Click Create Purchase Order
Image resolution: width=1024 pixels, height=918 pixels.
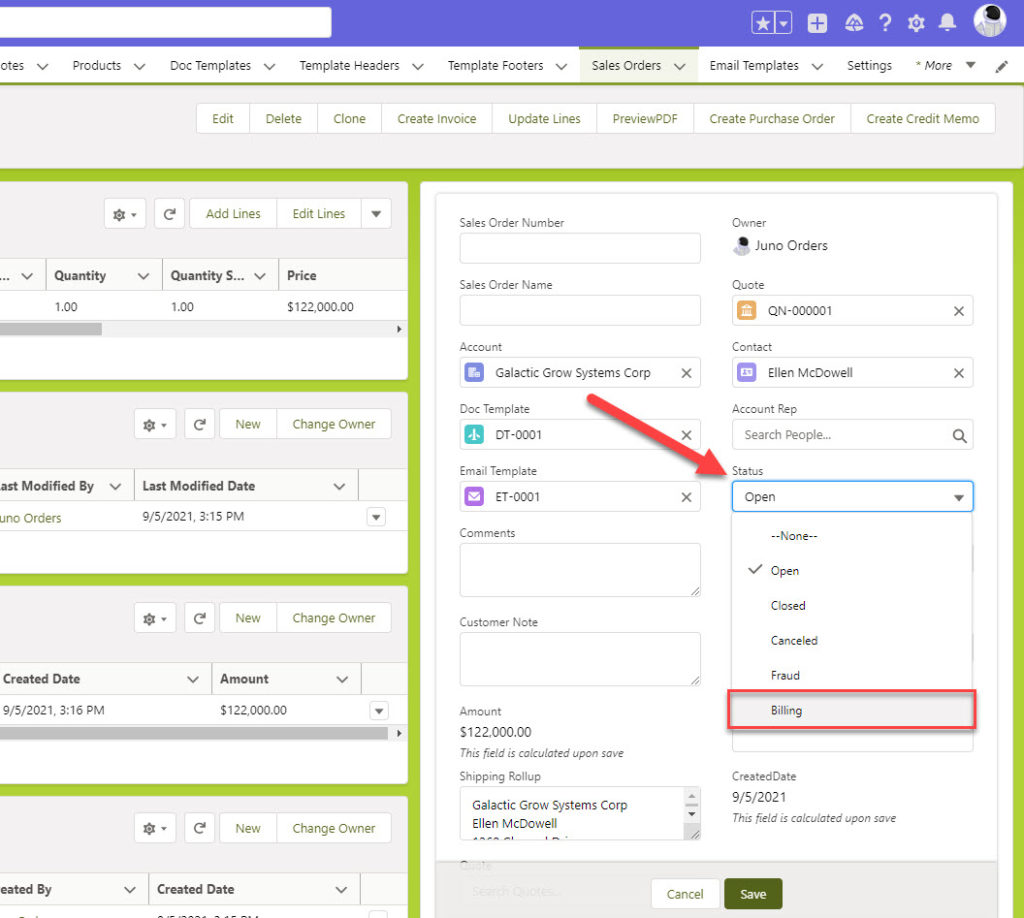(x=772, y=118)
